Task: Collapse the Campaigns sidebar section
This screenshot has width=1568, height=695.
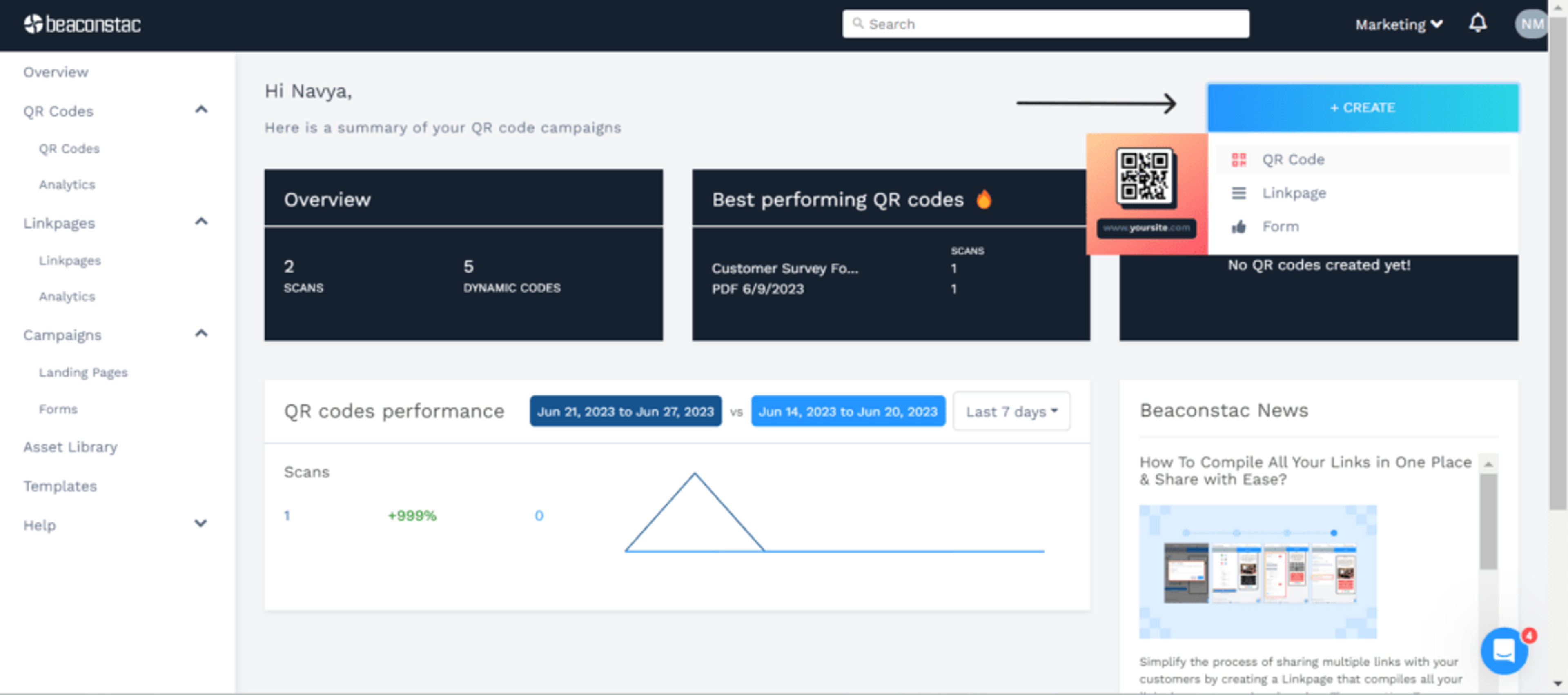Action: coord(201,333)
